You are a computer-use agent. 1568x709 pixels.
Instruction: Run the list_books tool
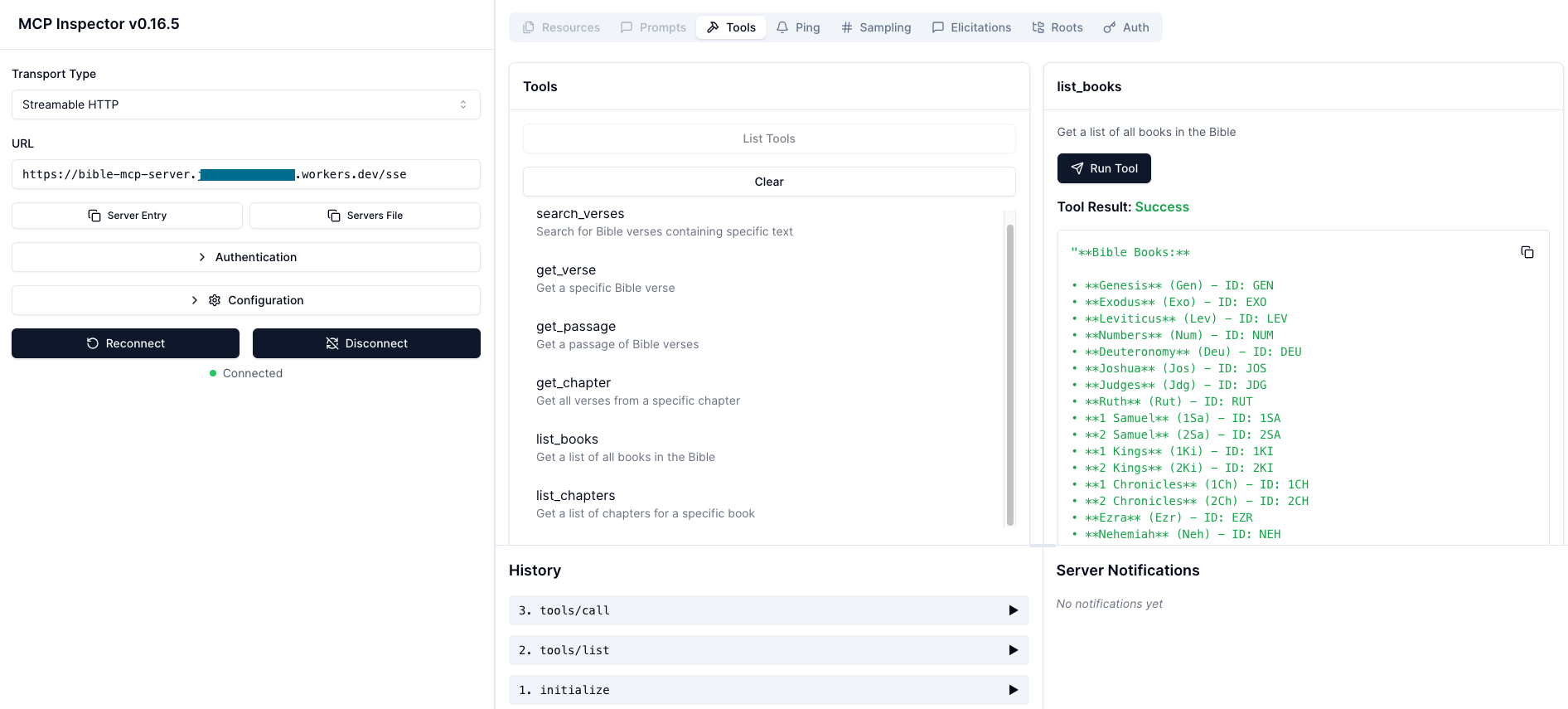coord(1104,168)
